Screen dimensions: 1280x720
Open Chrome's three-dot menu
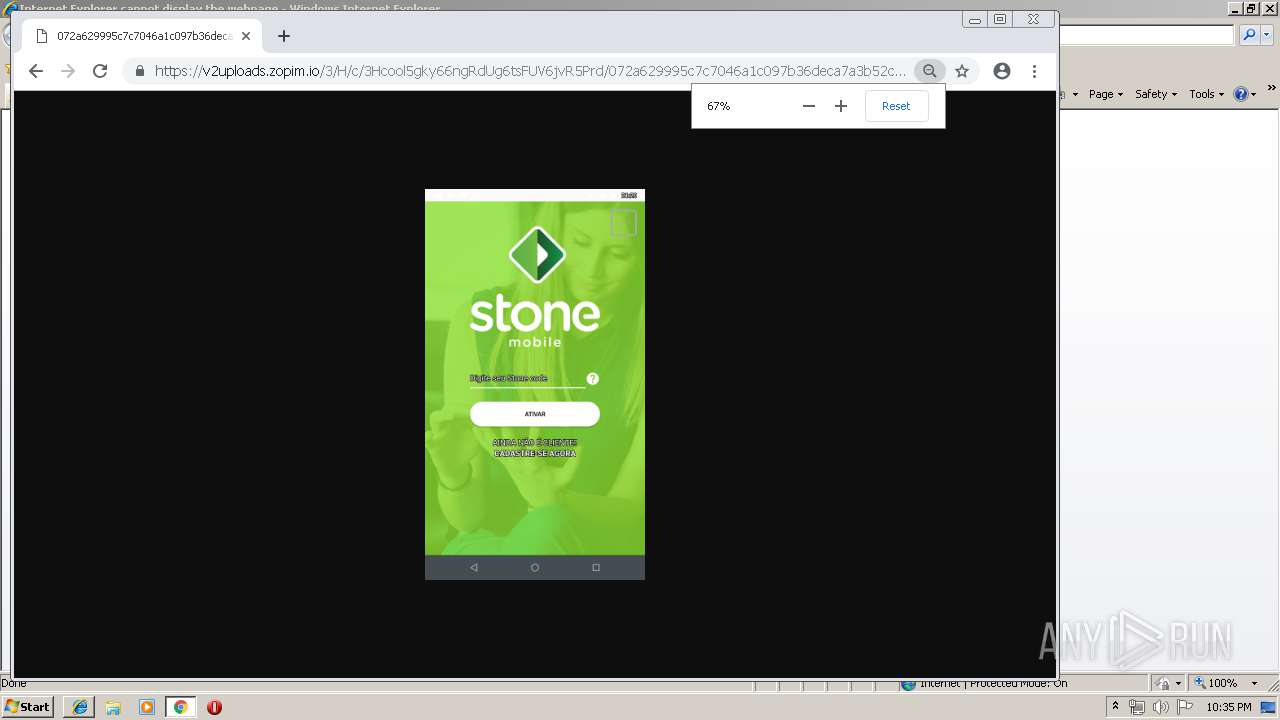[x=1034, y=71]
